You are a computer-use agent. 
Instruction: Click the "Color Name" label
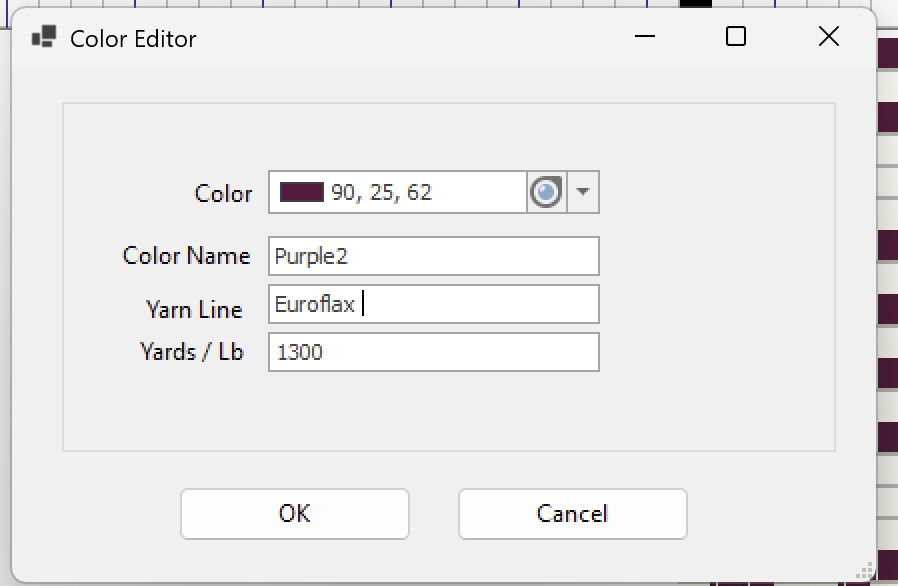coord(186,256)
